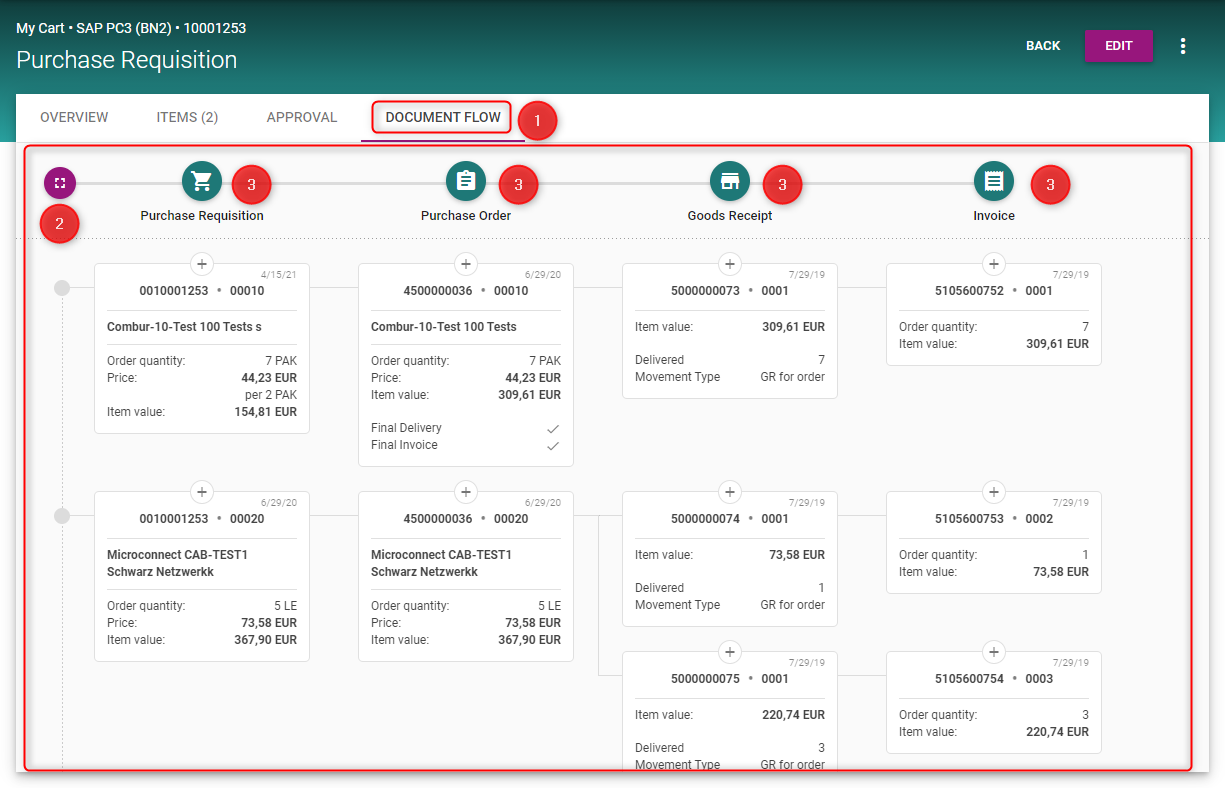Go to the Approval tab
This screenshot has height=788, width=1225.
click(x=302, y=118)
